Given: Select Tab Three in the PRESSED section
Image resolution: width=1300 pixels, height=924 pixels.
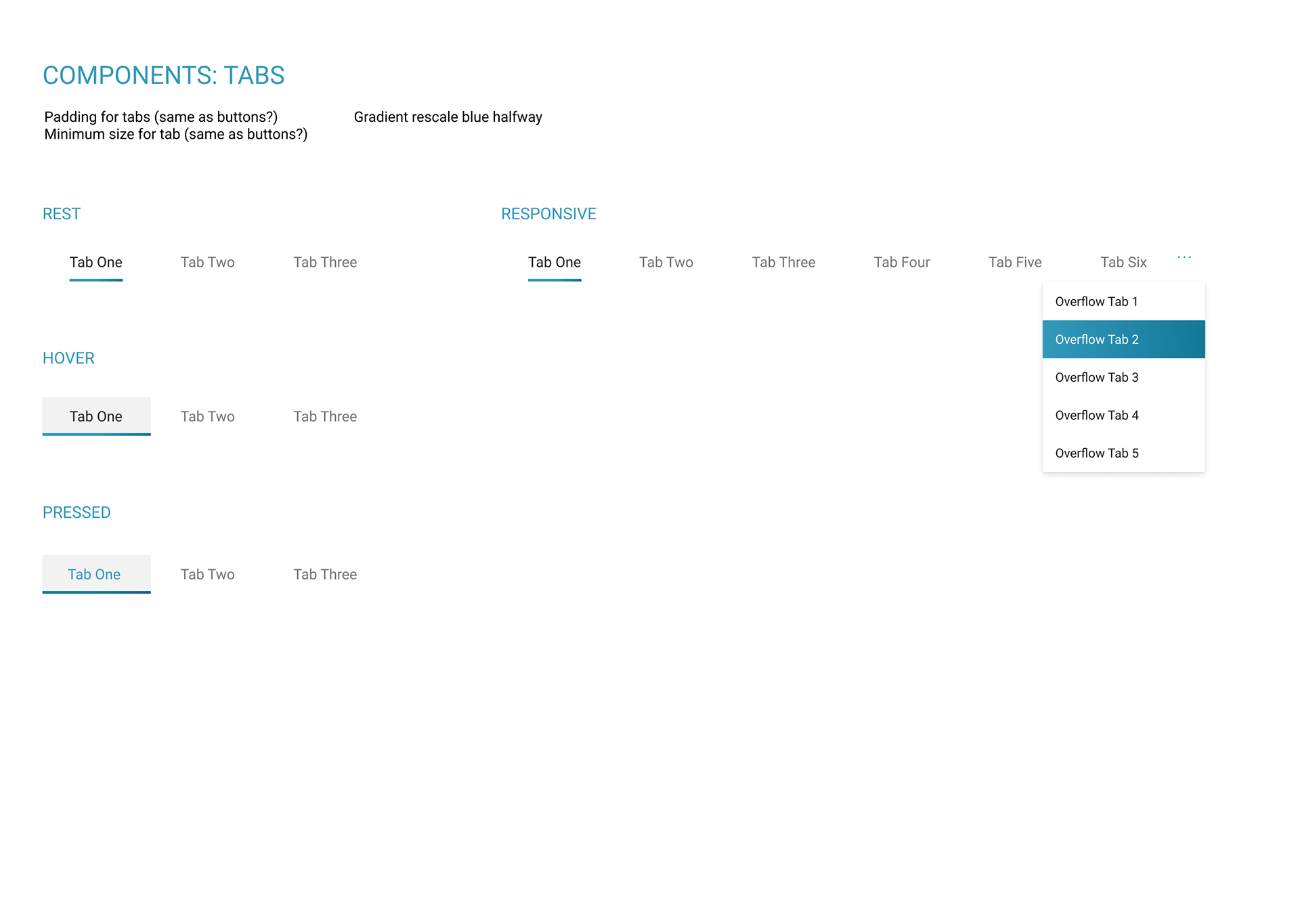Looking at the screenshot, I should [325, 575].
